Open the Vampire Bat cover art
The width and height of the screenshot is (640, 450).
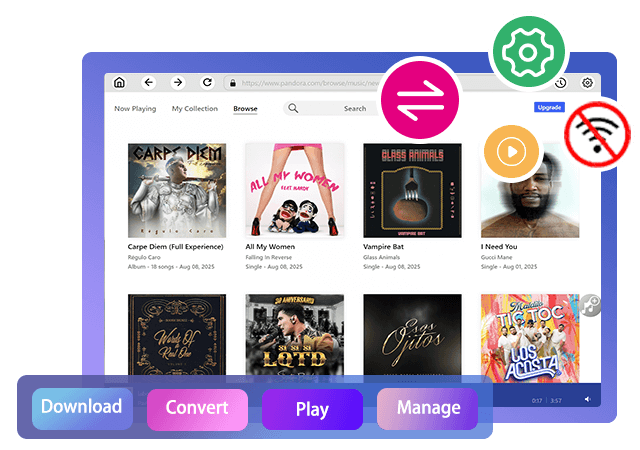pyautogui.click(x=412, y=190)
